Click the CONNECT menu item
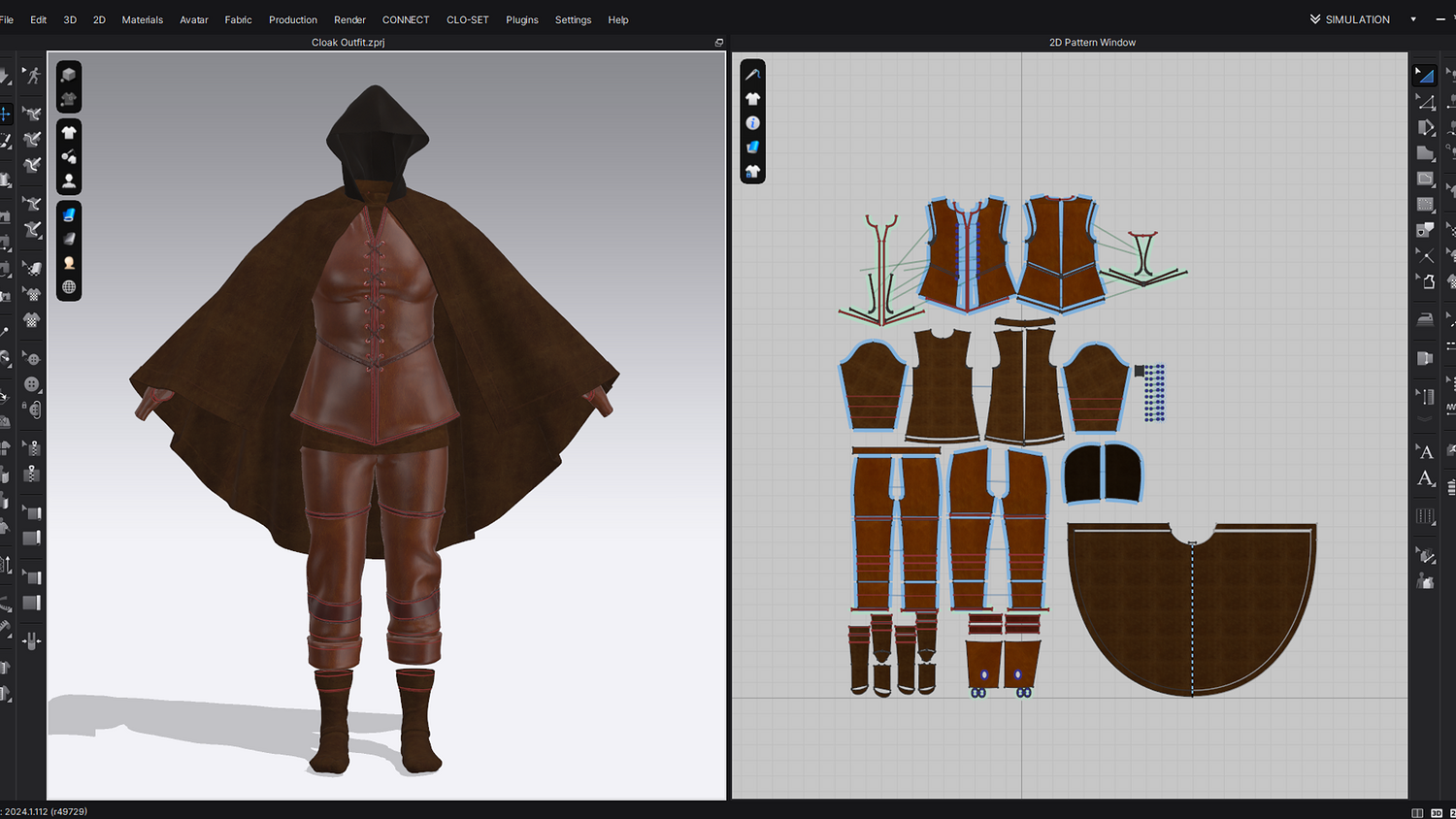The height and width of the screenshot is (819, 1456). click(x=406, y=19)
